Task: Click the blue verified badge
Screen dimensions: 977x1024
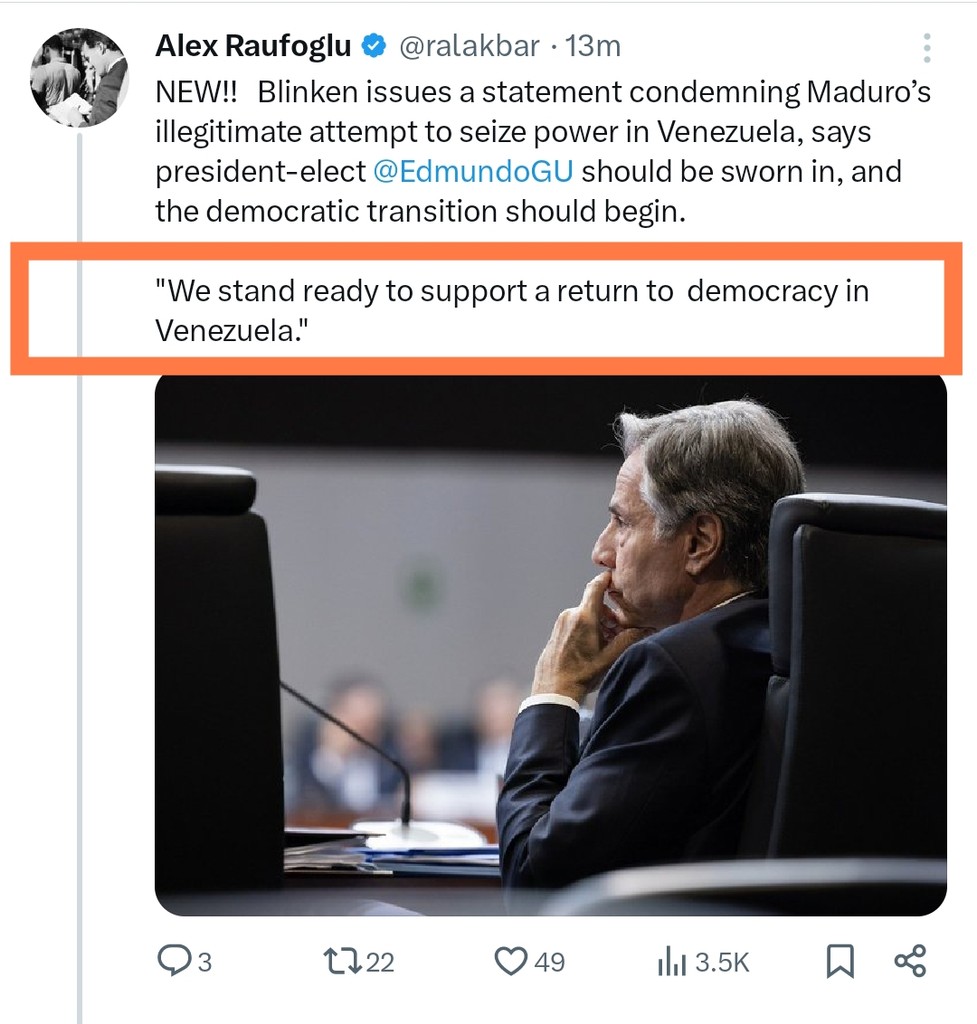Action: pyautogui.click(x=374, y=46)
